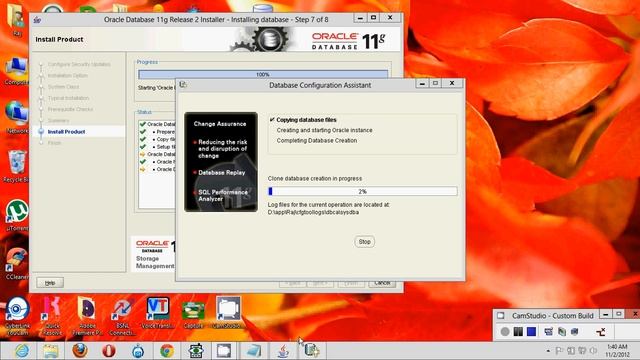The width and height of the screenshot is (640, 360).
Task: Launch Firefox from the taskbar
Action: click(x=80, y=351)
